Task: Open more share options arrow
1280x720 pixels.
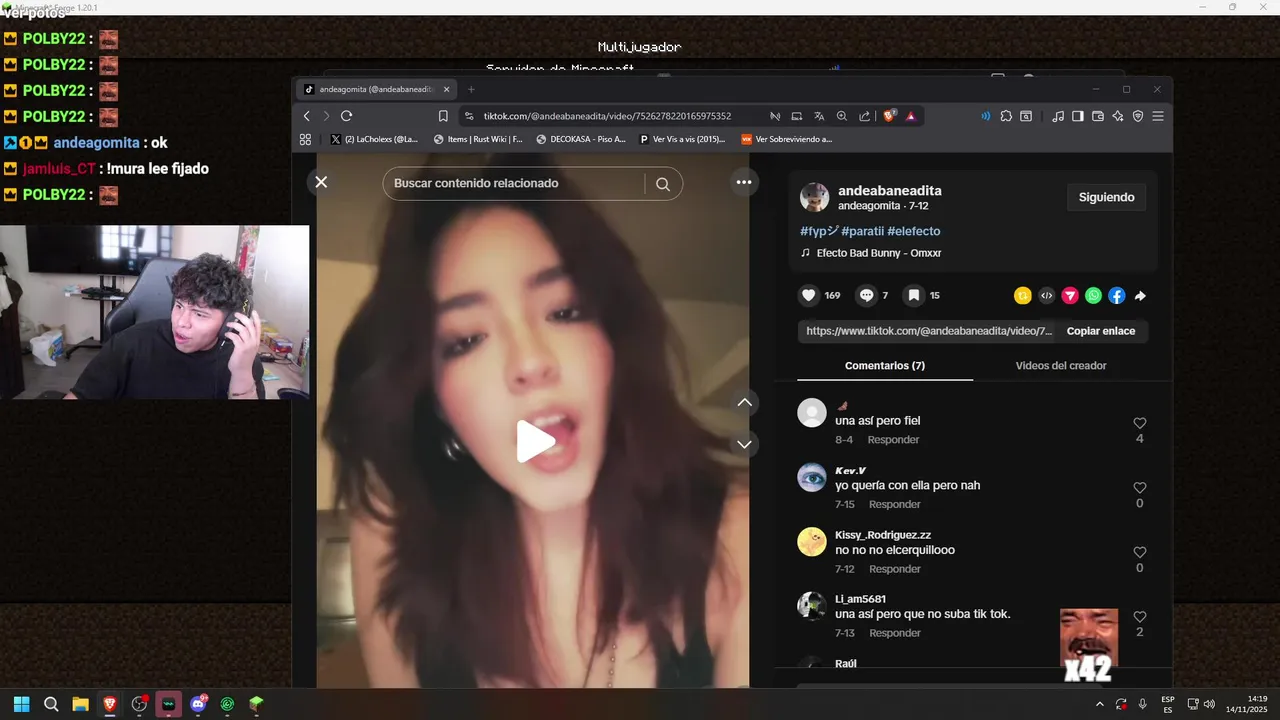Action: 1140,295
